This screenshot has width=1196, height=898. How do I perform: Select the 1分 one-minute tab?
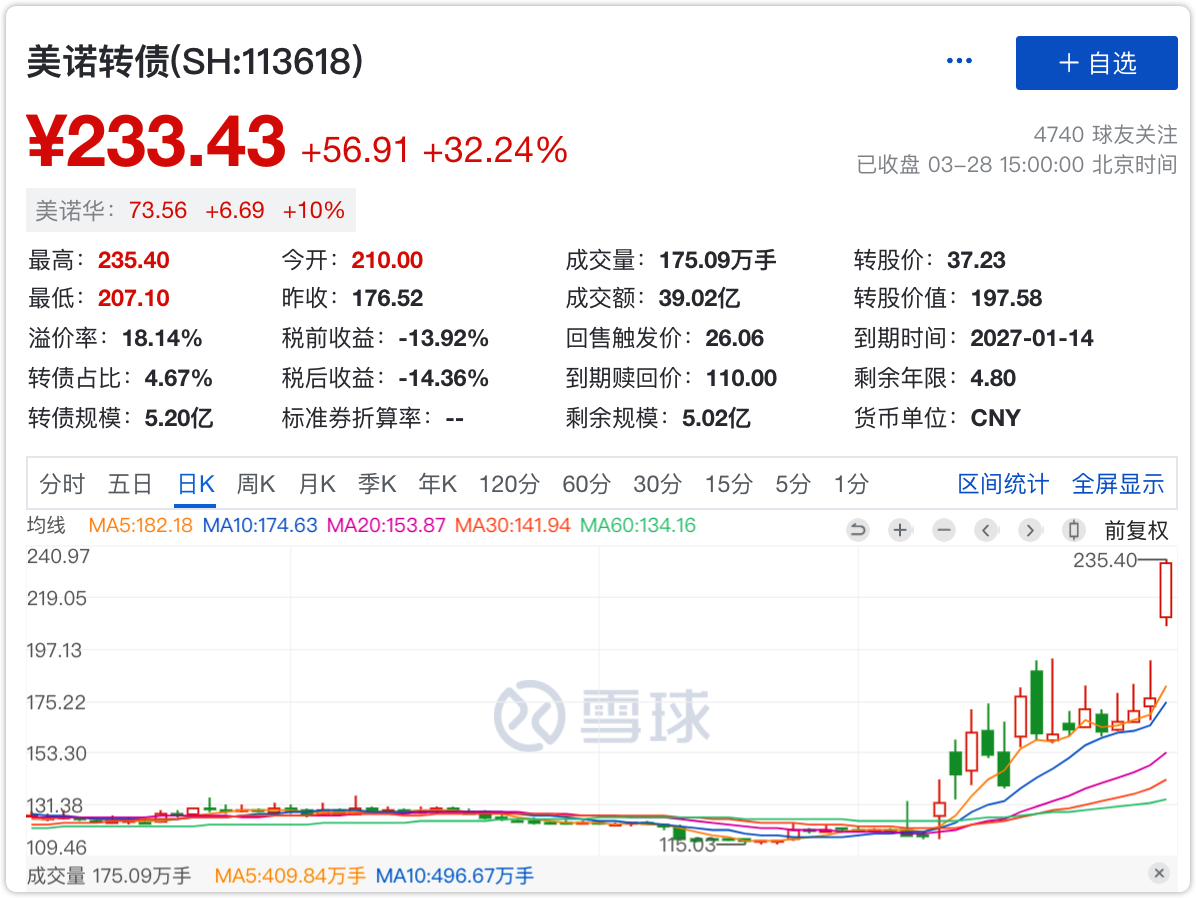851,485
